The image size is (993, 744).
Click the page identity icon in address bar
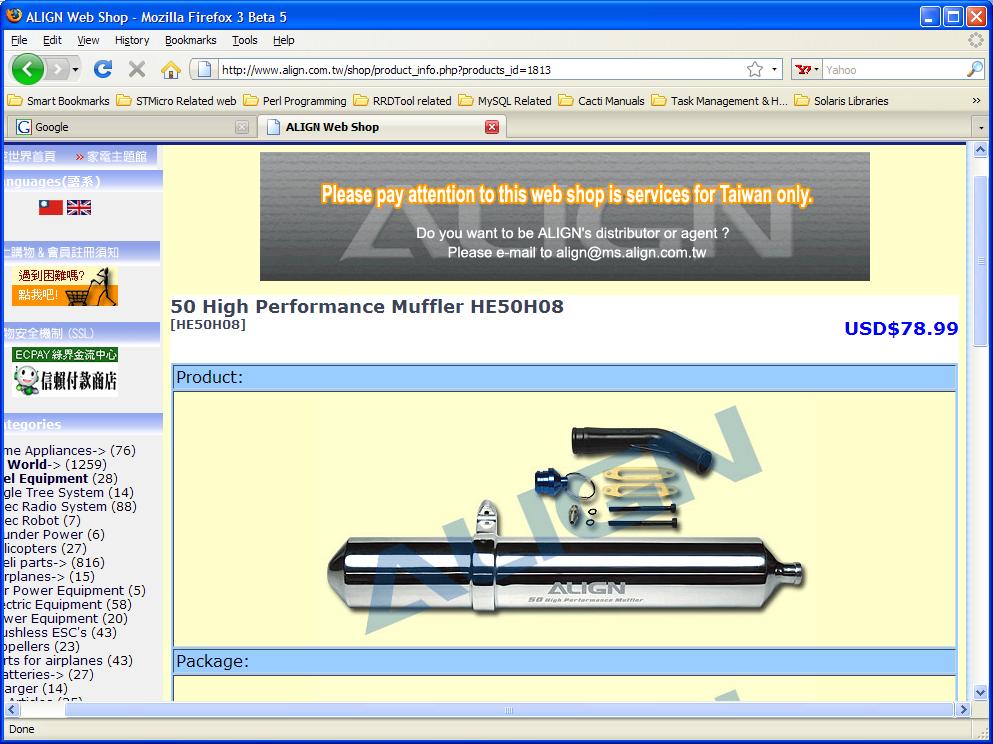(x=204, y=69)
